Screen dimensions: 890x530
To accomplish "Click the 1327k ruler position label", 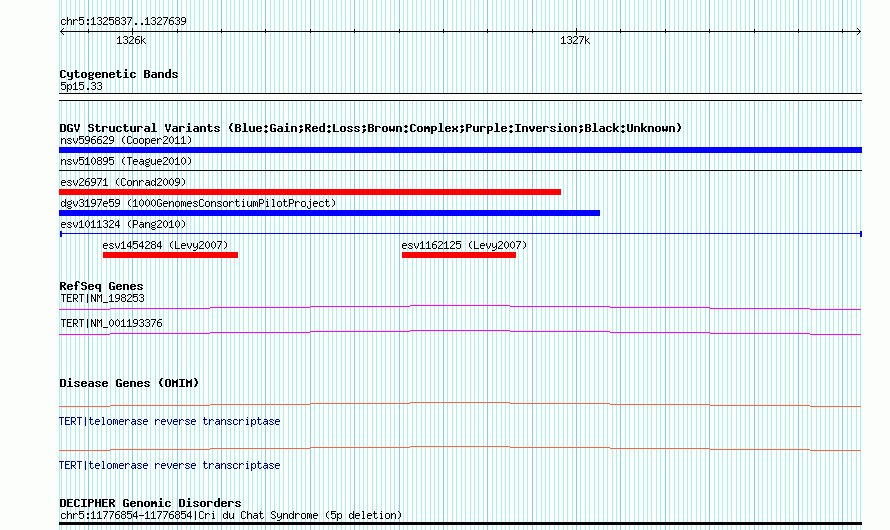I will point(575,40).
